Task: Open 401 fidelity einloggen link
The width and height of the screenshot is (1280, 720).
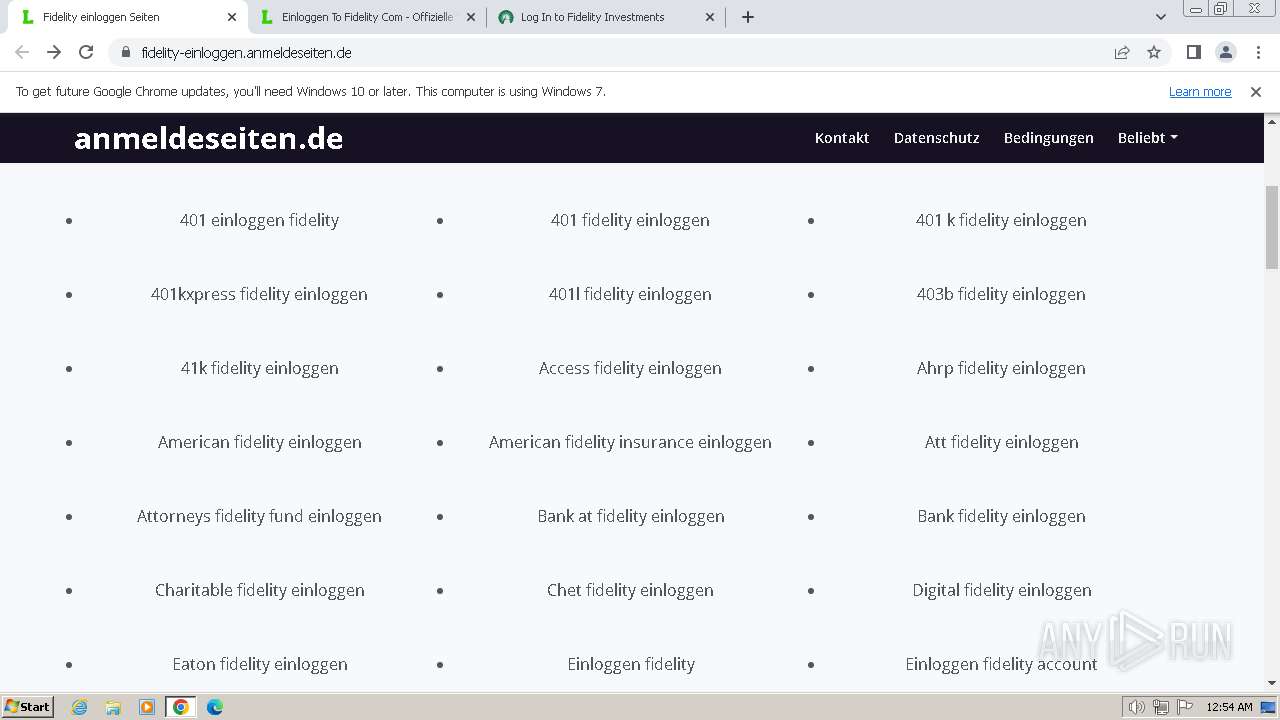Action: click(x=630, y=220)
